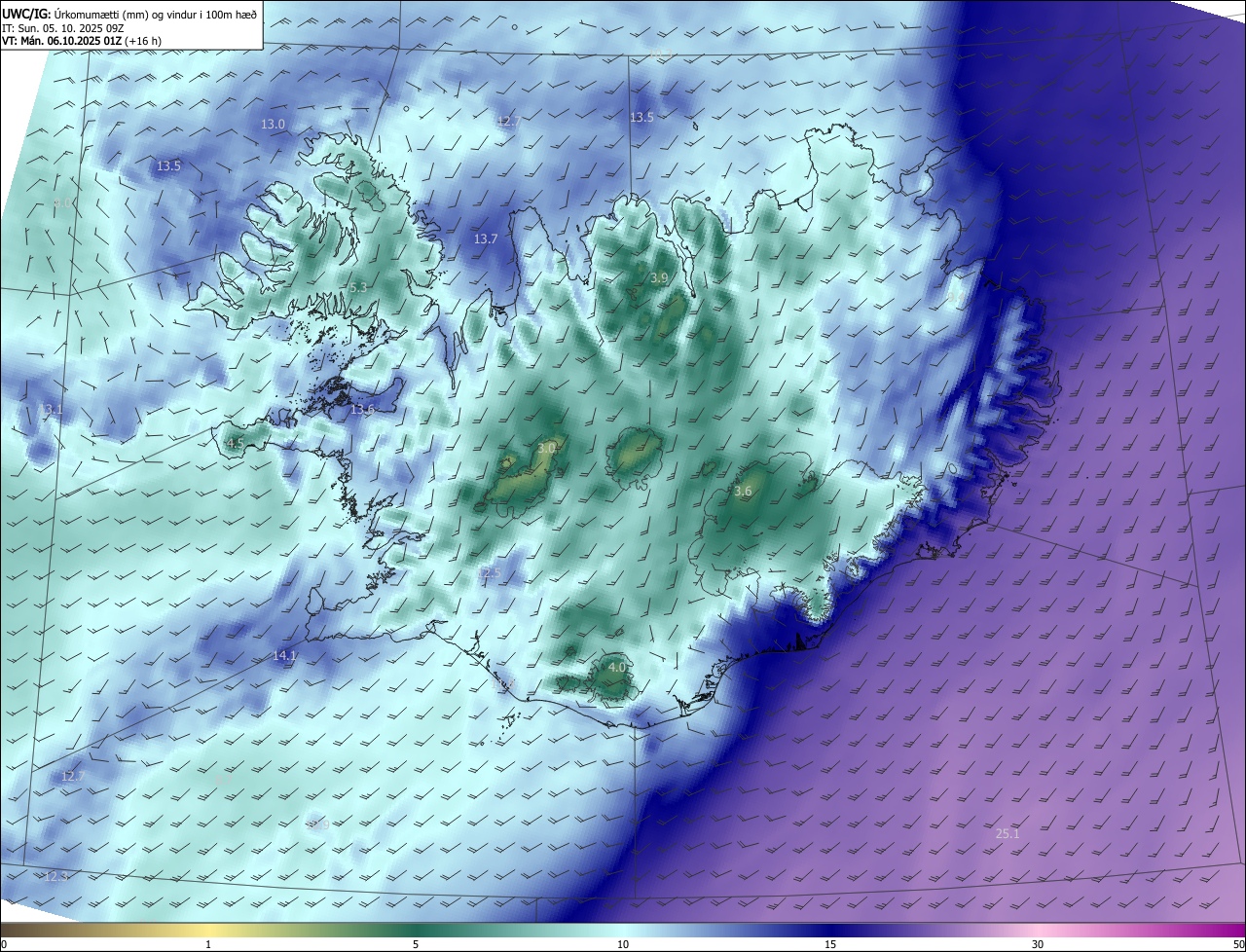The height and width of the screenshot is (952, 1246).
Task: Click the '25.1' value label on the map
Action: (x=1008, y=833)
